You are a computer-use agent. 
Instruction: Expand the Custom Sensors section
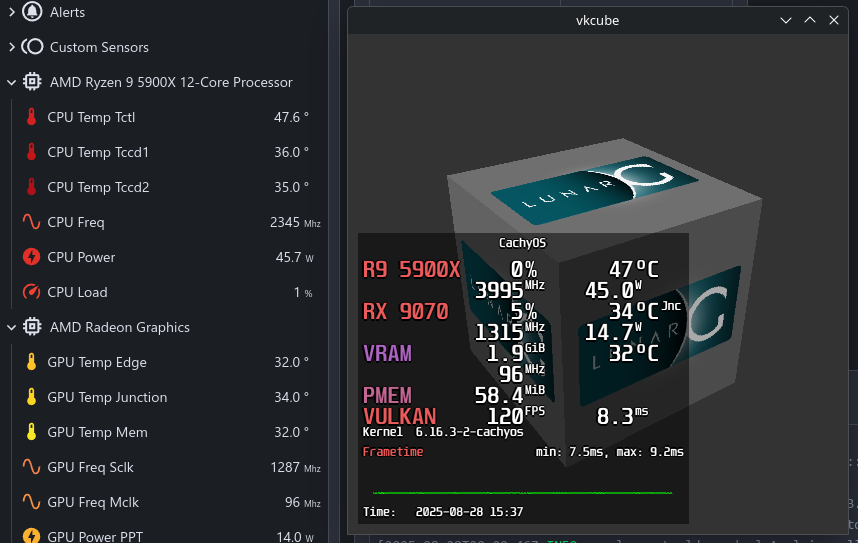pyautogui.click(x=11, y=47)
